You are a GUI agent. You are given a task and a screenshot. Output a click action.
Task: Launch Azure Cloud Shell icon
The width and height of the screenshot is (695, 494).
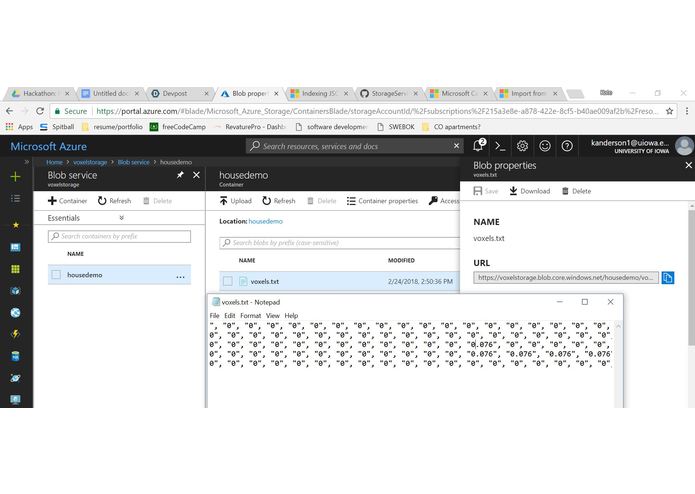coord(500,146)
